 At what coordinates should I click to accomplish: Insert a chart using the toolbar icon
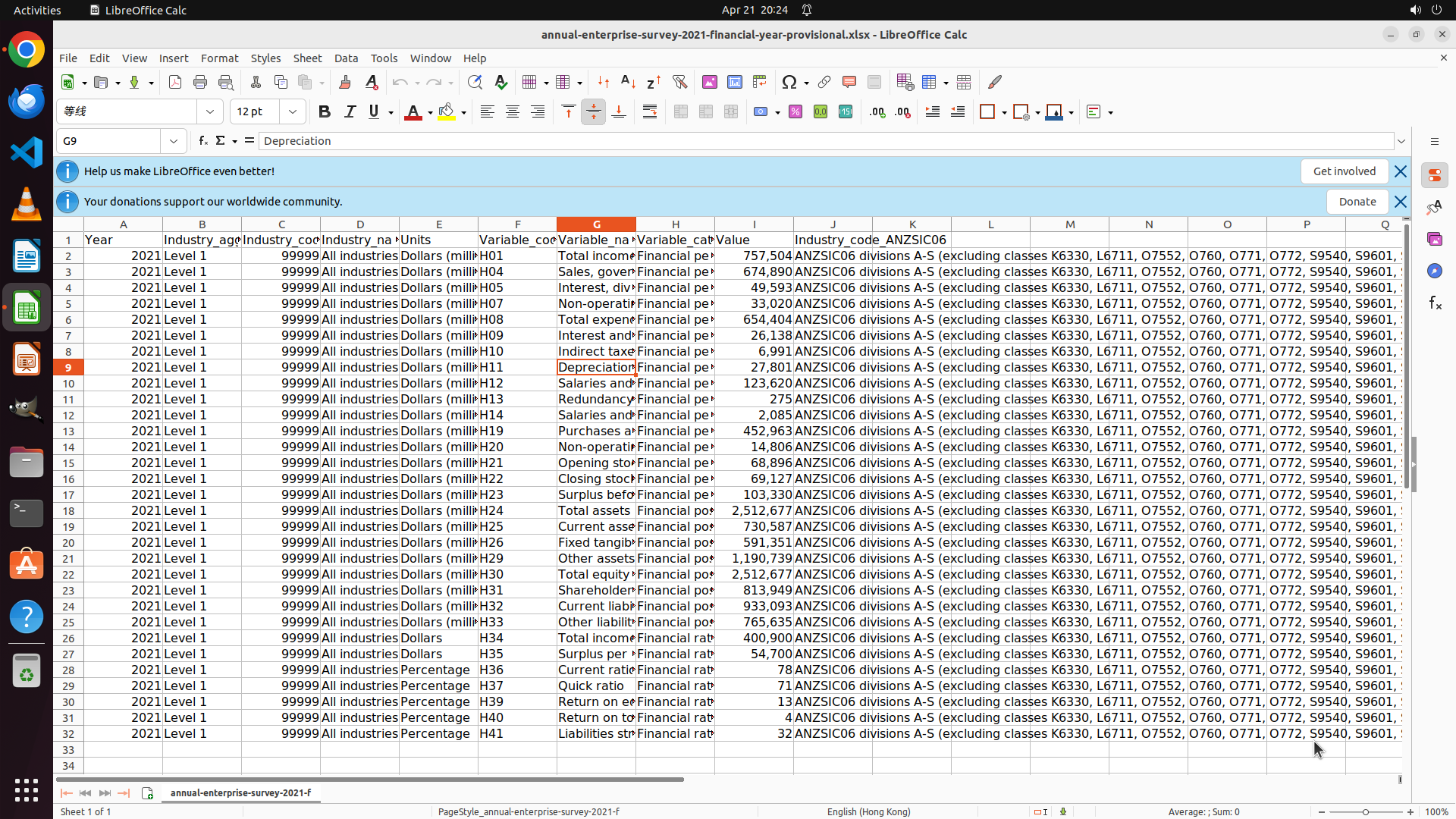734,82
